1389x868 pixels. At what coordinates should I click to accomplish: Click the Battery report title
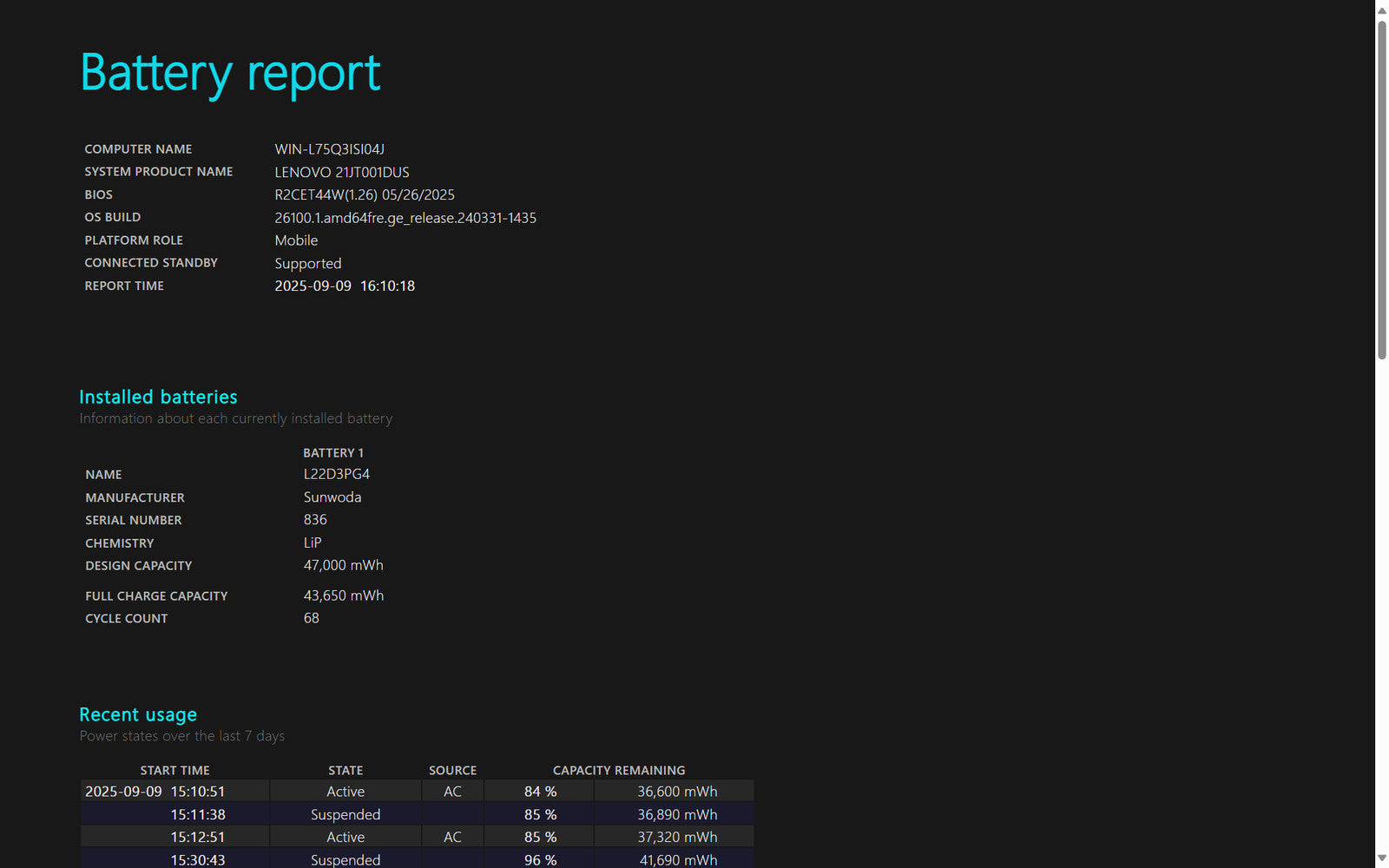[x=230, y=73]
